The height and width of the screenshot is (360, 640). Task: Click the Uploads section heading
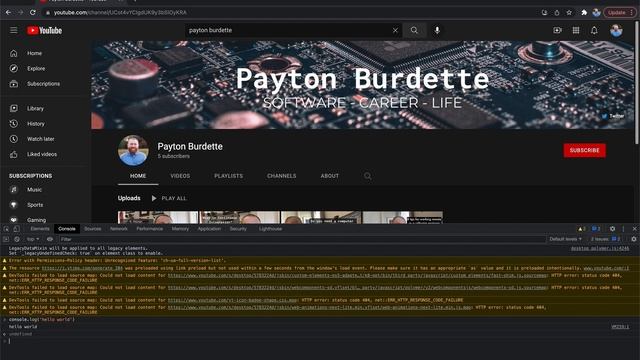(x=129, y=198)
